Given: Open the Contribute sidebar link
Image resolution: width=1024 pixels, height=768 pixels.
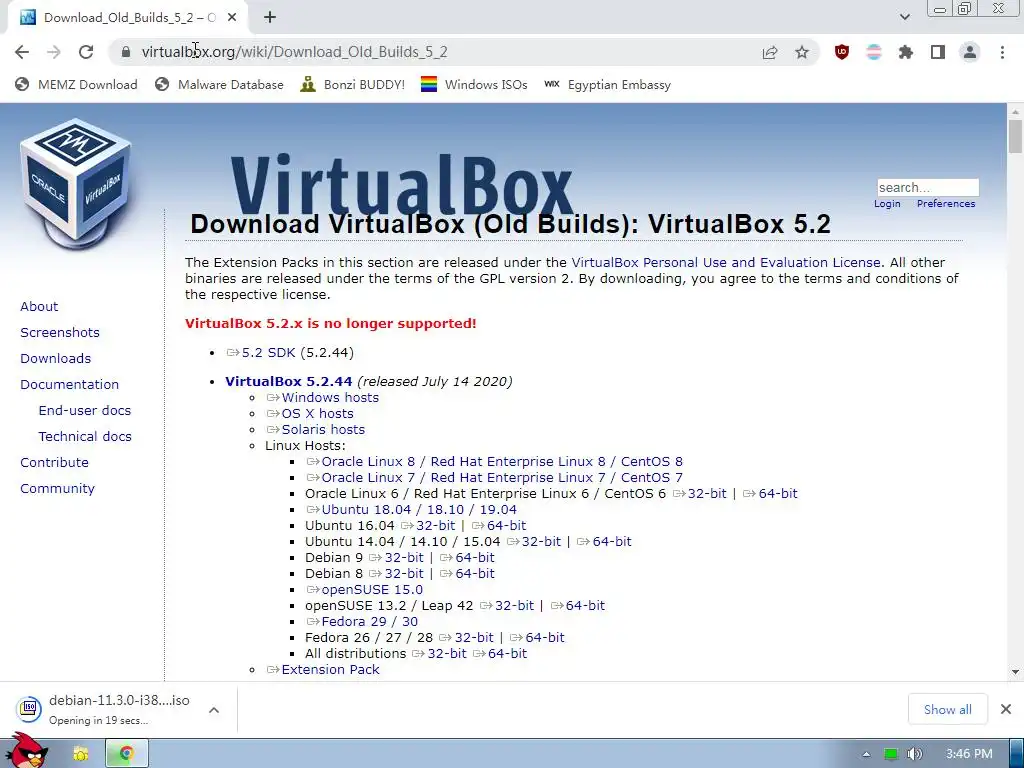Looking at the screenshot, I should [x=54, y=462].
